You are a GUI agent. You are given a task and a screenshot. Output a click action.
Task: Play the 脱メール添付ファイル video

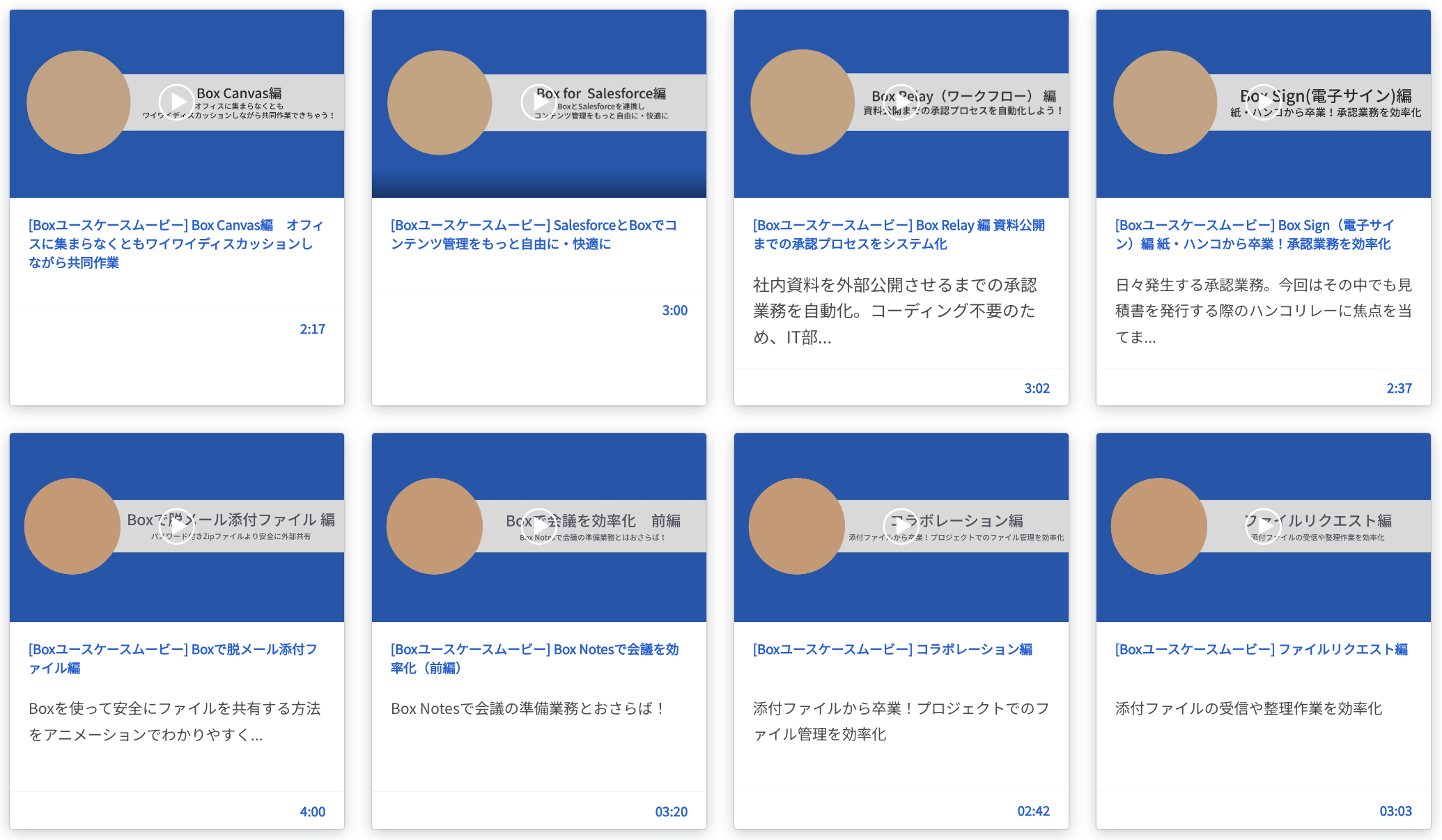coord(176,527)
